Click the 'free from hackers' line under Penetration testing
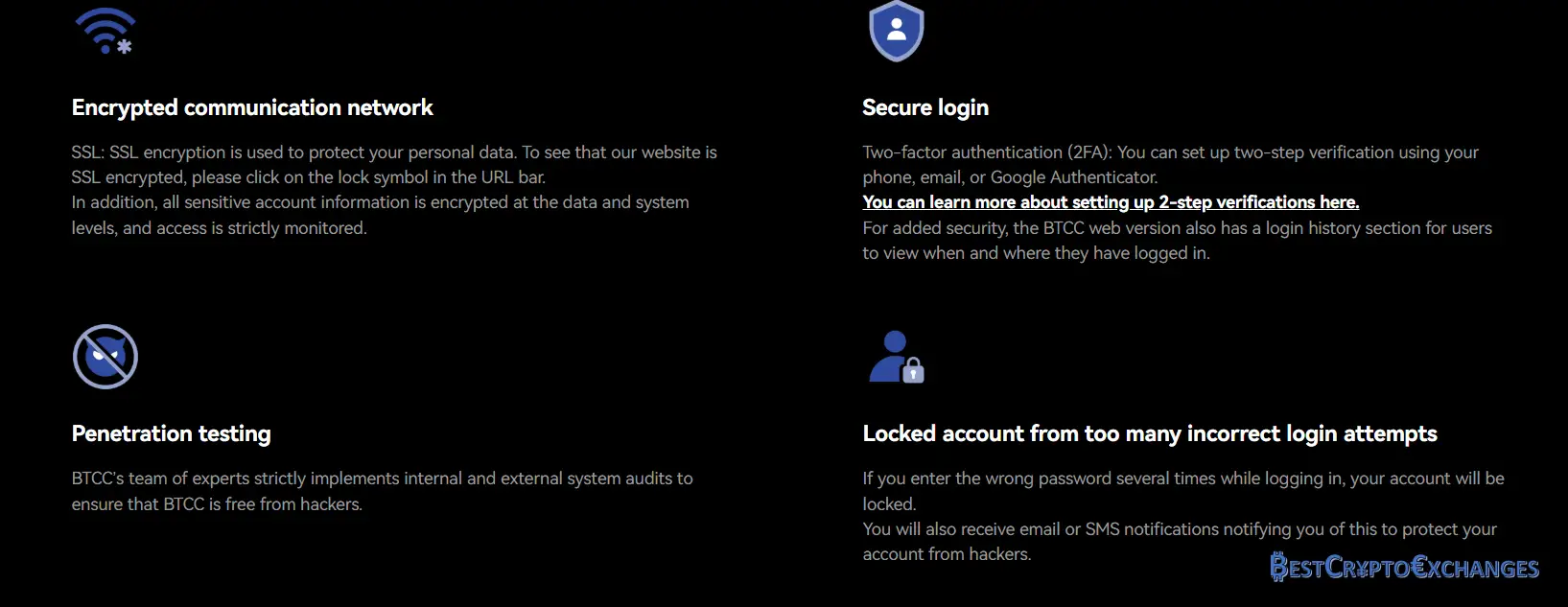Screen dimensions: 1568x607 point(217,504)
